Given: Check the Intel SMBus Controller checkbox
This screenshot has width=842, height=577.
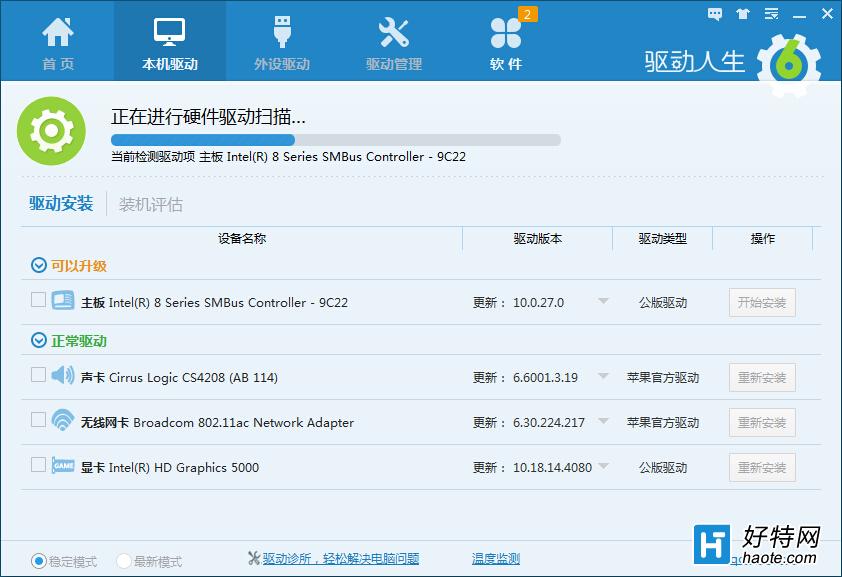Looking at the screenshot, I should coord(38,299).
